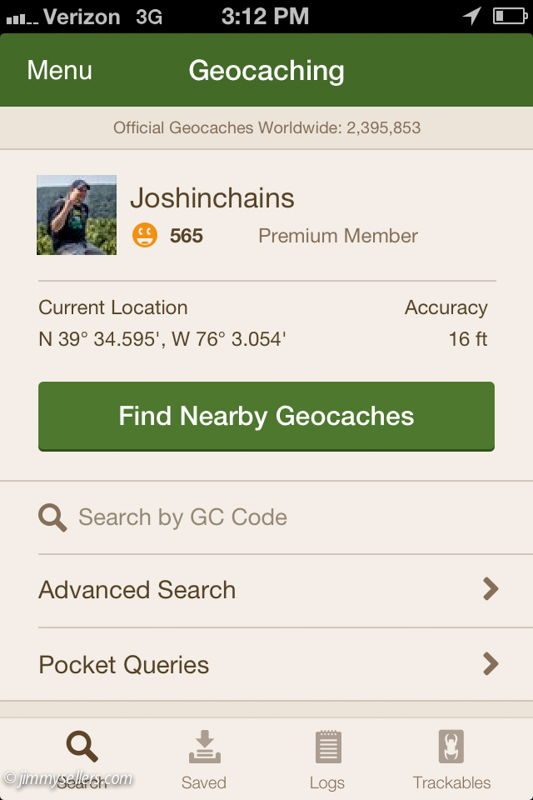The width and height of the screenshot is (533, 800).
Task: Tap the magnifier beside Search by GC Code
Action: (x=53, y=518)
